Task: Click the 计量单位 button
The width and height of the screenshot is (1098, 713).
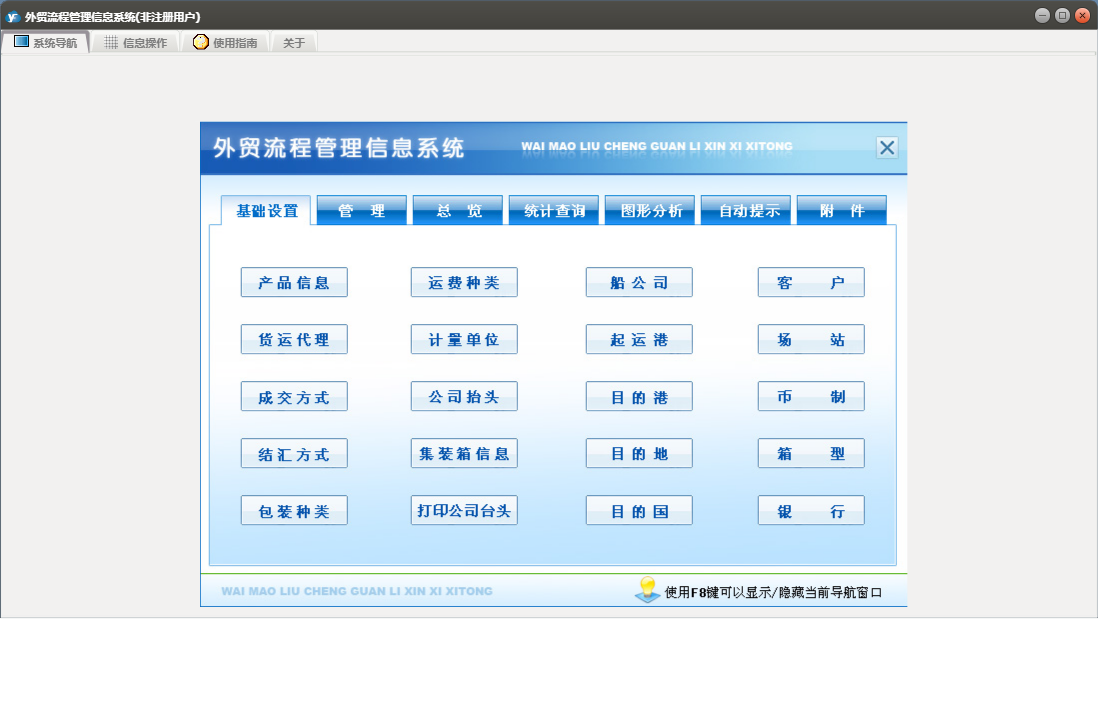Action: (464, 339)
